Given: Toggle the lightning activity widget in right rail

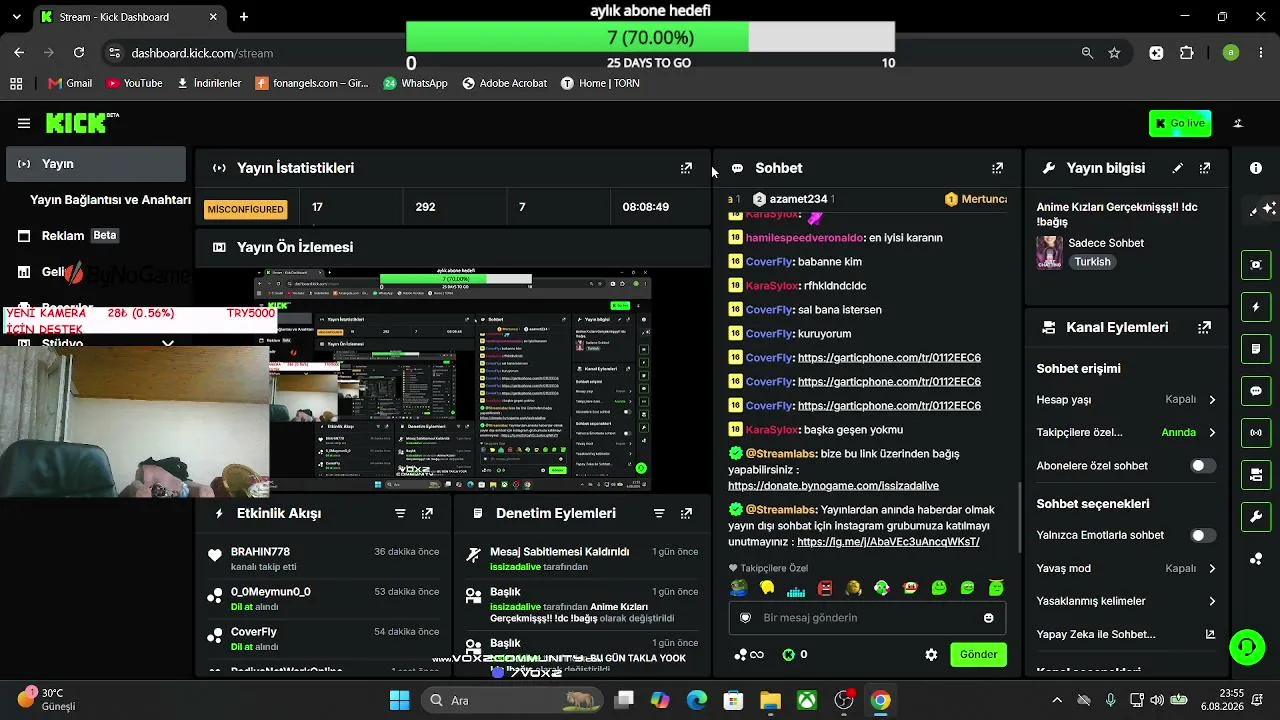Looking at the screenshot, I should [1256, 307].
